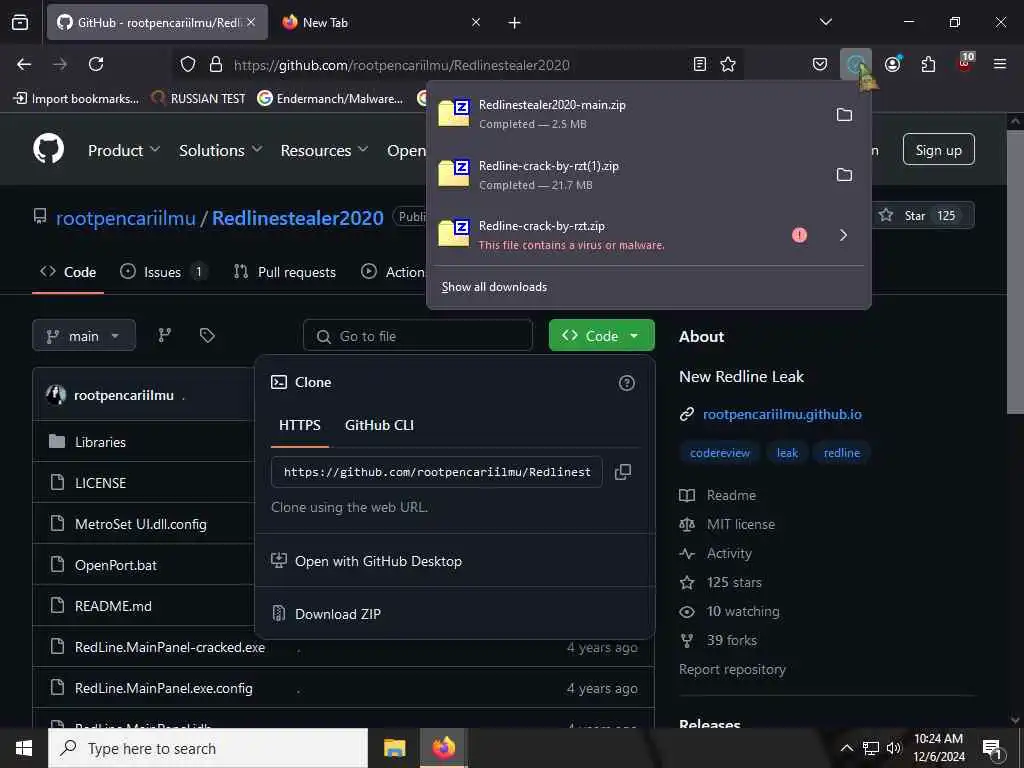1024x768 pixels.
Task: Open a new tab with plus button
Action: (515, 23)
